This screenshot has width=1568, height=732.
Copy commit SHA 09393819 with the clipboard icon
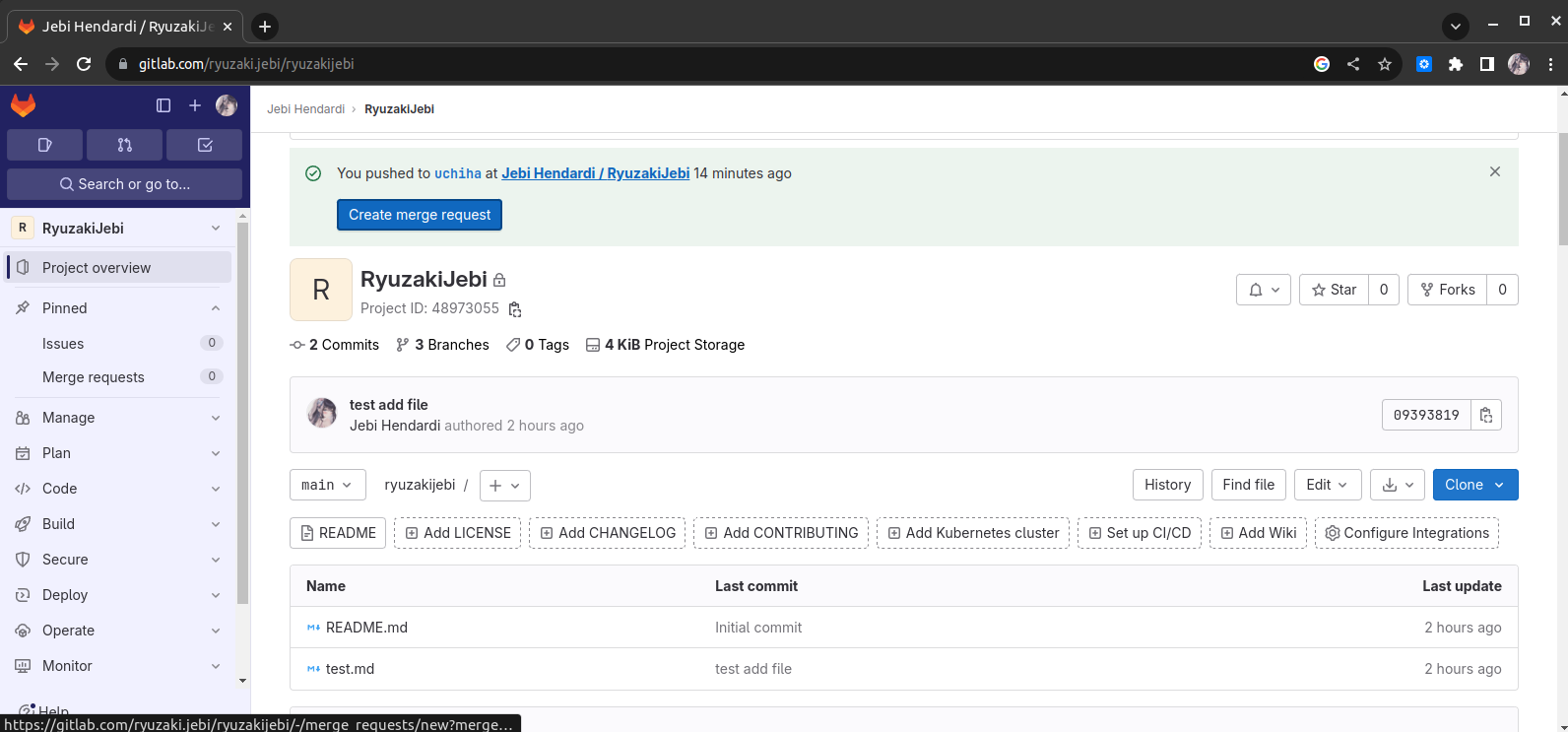(x=1486, y=415)
